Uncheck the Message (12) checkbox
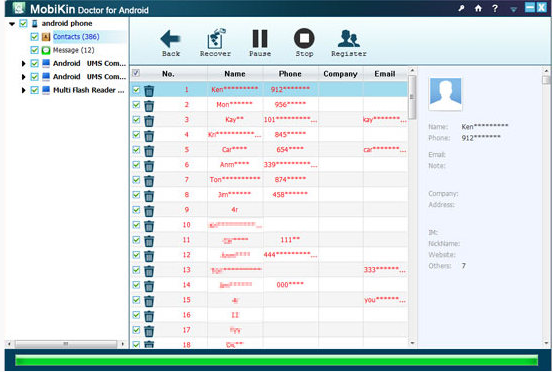This screenshot has height=372, width=553. click(34, 50)
